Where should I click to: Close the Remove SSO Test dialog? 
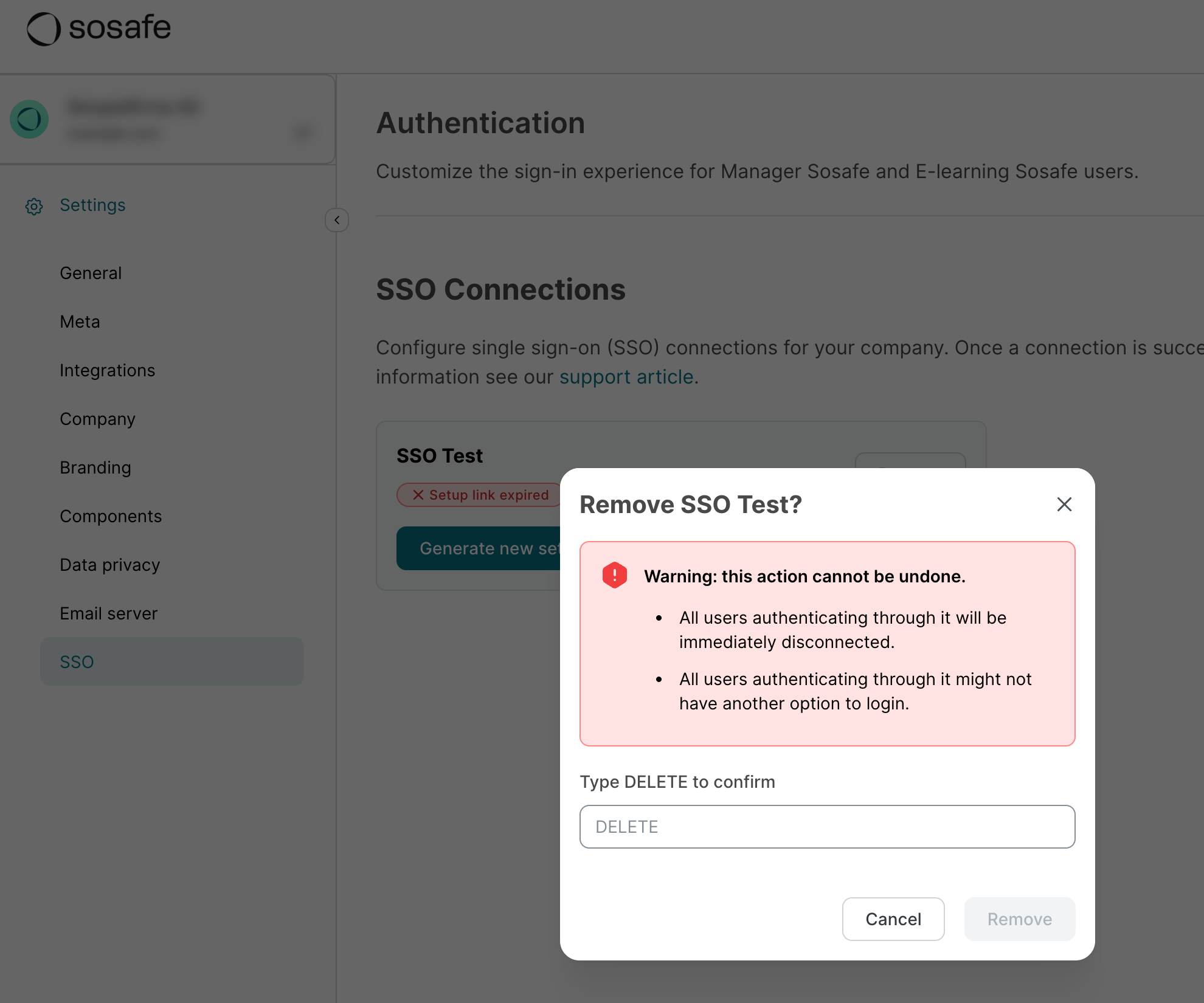coord(1064,504)
